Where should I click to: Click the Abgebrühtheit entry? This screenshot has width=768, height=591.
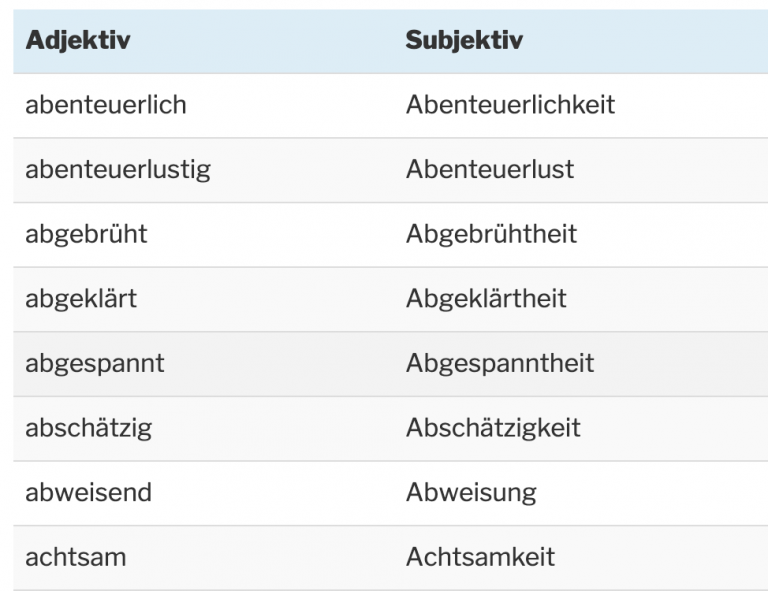(x=491, y=234)
